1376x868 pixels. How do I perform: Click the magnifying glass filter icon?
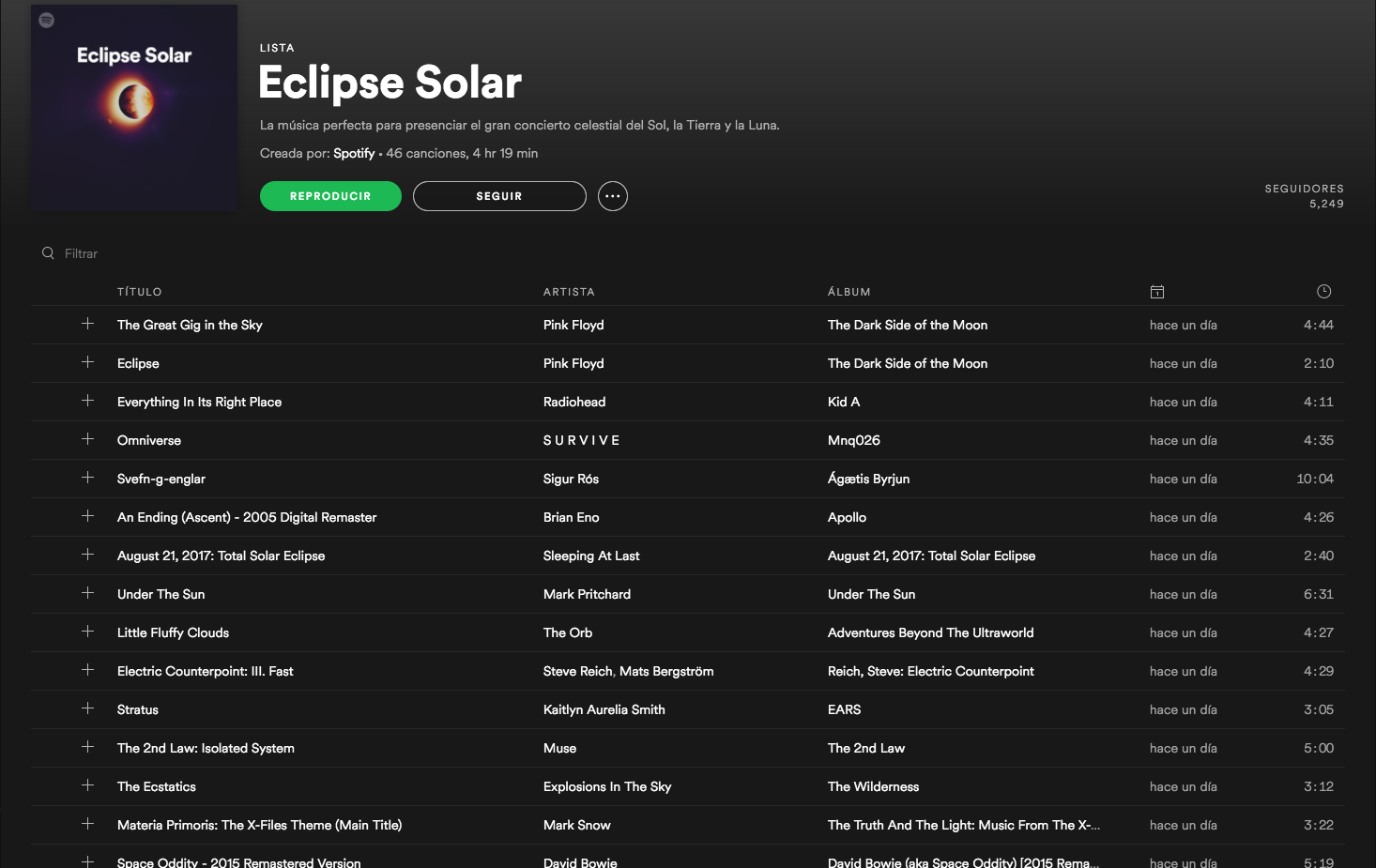(48, 252)
